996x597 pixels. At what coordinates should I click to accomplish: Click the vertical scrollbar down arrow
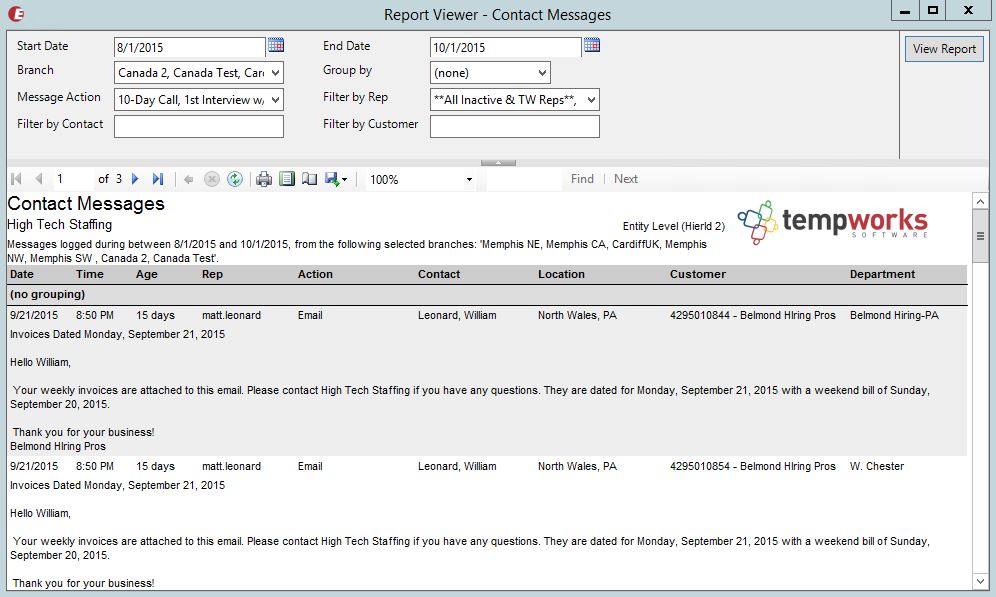click(979, 580)
